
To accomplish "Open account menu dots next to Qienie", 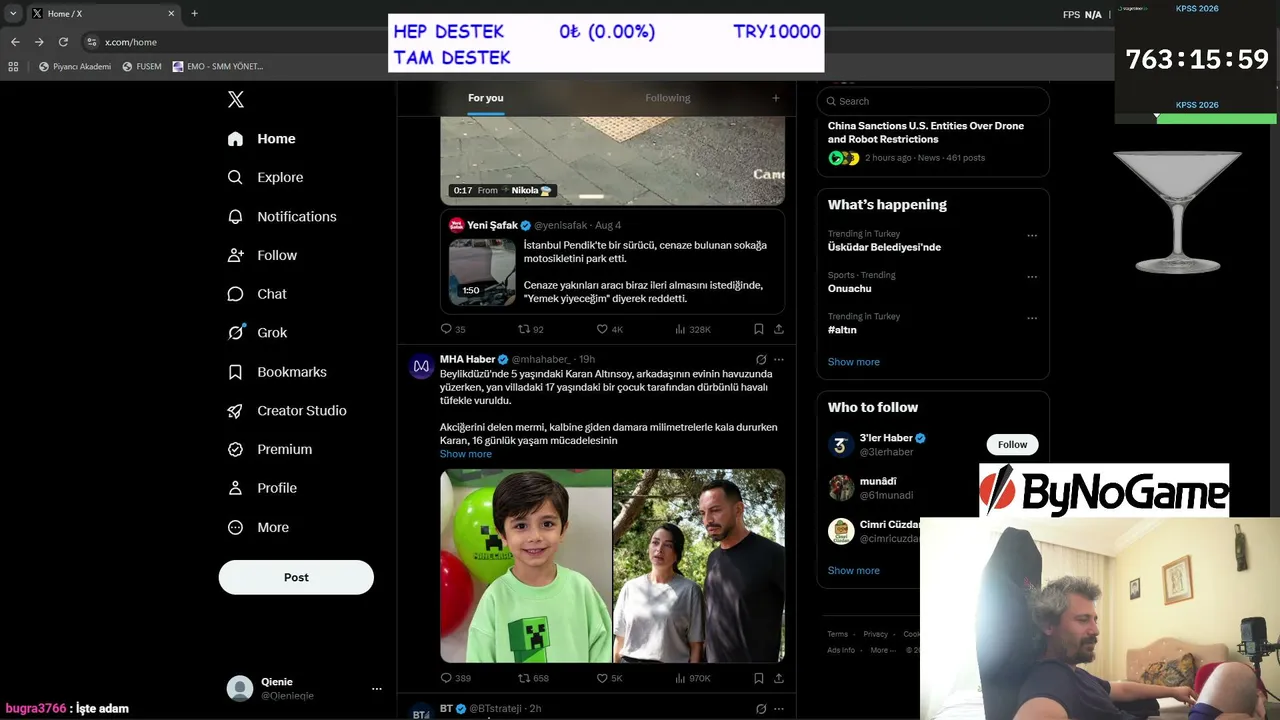I will (377, 689).
